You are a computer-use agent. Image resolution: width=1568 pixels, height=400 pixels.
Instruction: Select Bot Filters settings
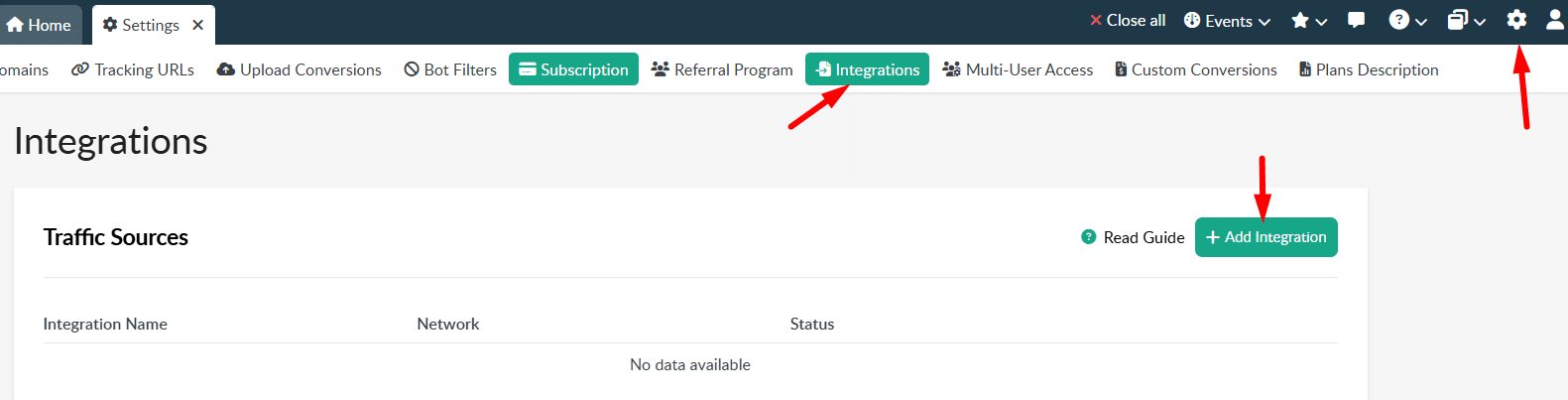tap(450, 69)
